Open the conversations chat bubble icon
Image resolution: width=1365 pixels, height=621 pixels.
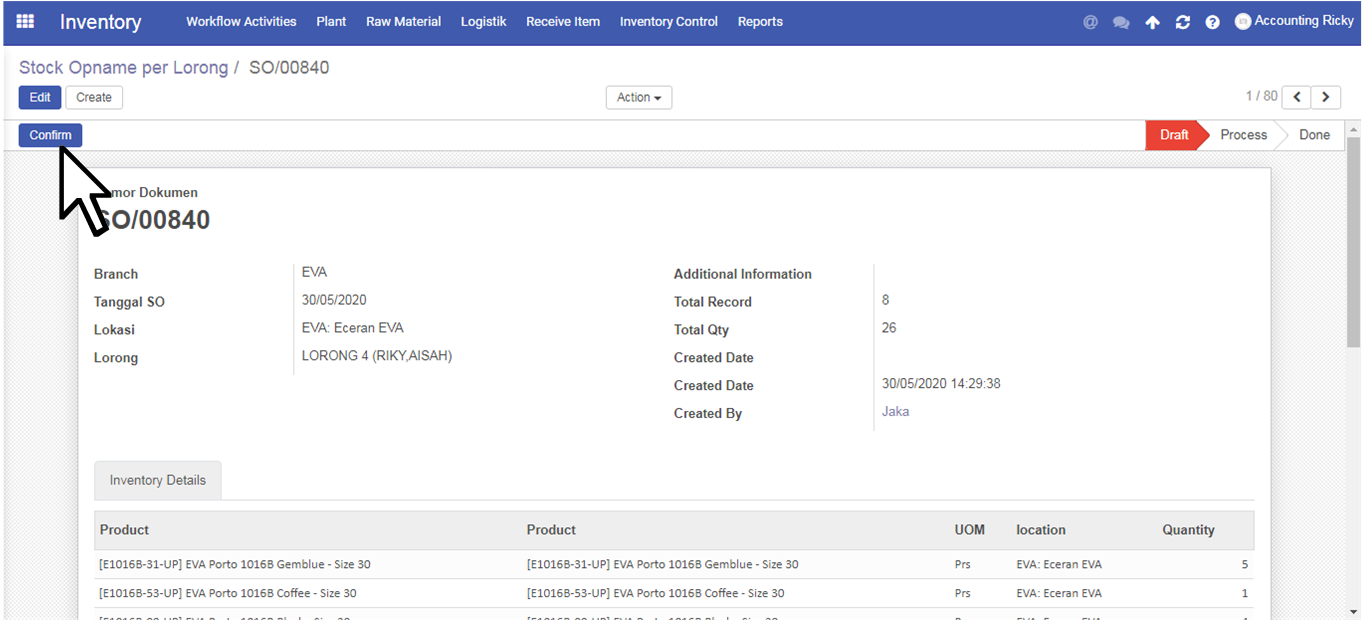tap(1121, 22)
